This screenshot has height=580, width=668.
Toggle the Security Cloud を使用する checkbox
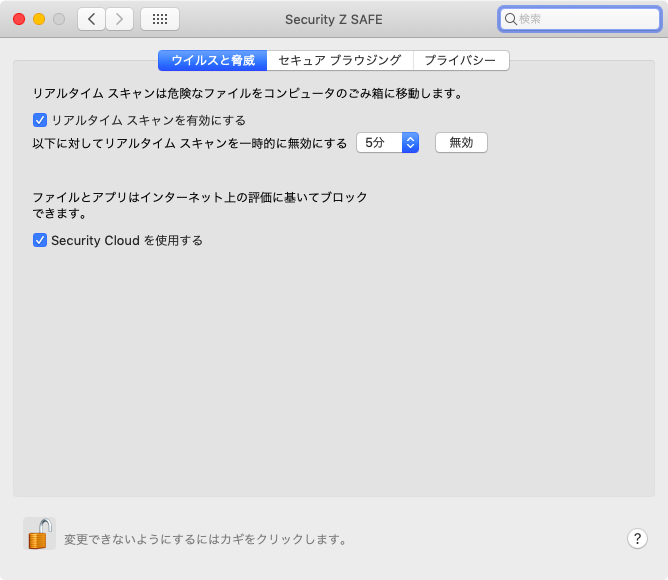coord(40,240)
